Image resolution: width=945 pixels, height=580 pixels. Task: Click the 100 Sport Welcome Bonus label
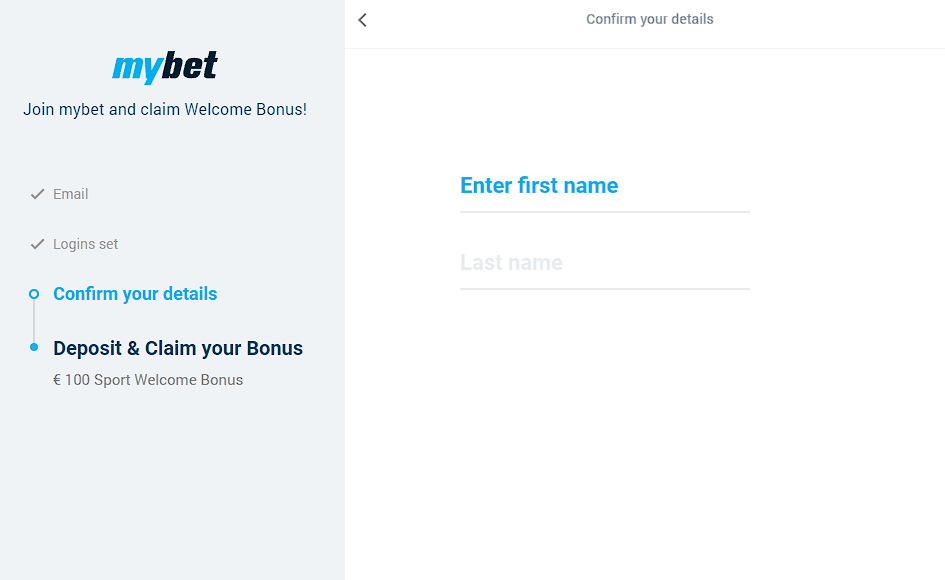[x=148, y=379]
